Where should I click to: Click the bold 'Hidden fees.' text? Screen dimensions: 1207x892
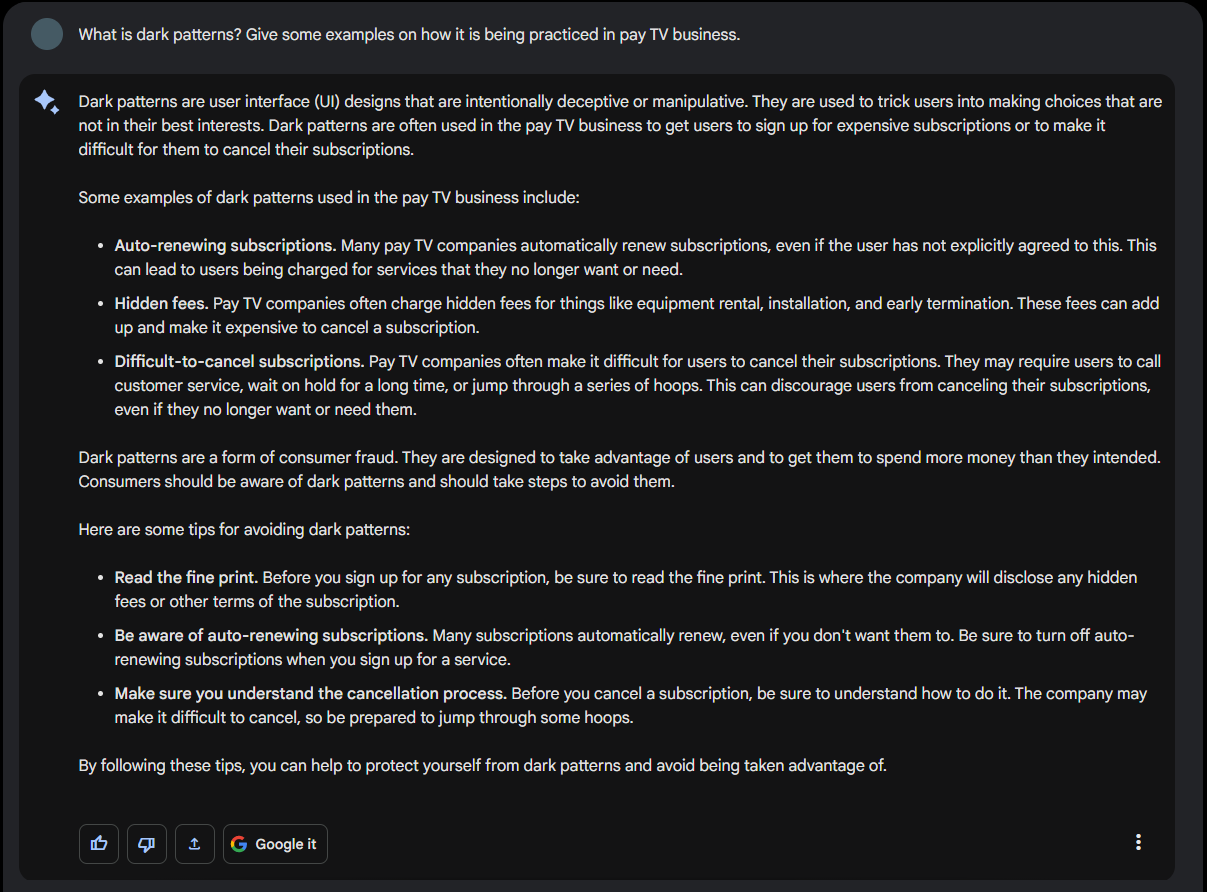pyautogui.click(x=161, y=304)
